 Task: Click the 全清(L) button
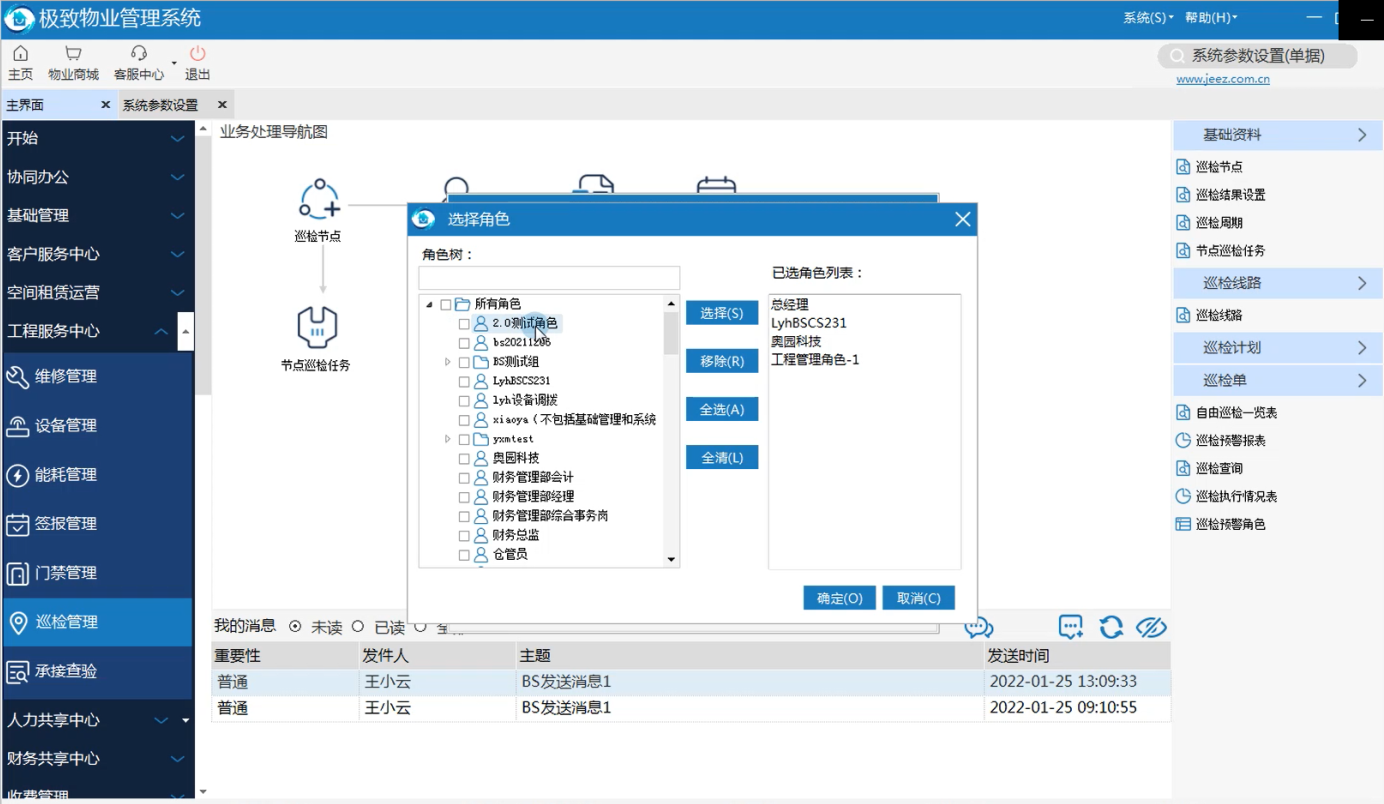tap(722, 457)
